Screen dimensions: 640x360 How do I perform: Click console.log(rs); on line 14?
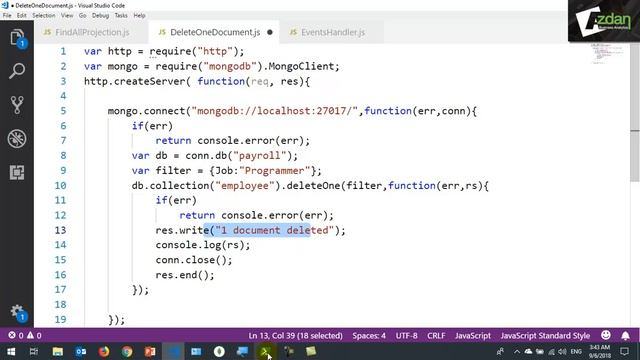click(x=203, y=245)
